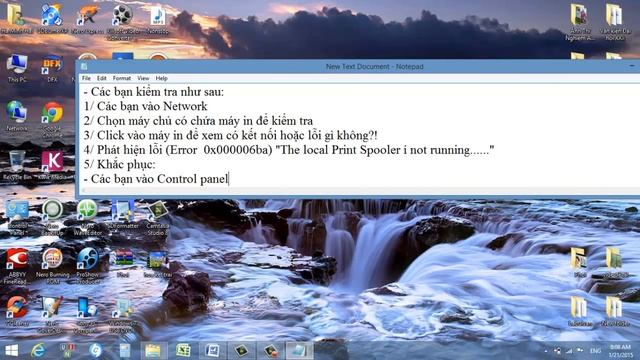Select ProShow Producer desktop shortcut
Viewport: 640px width, 360px height.
[x=87, y=266]
